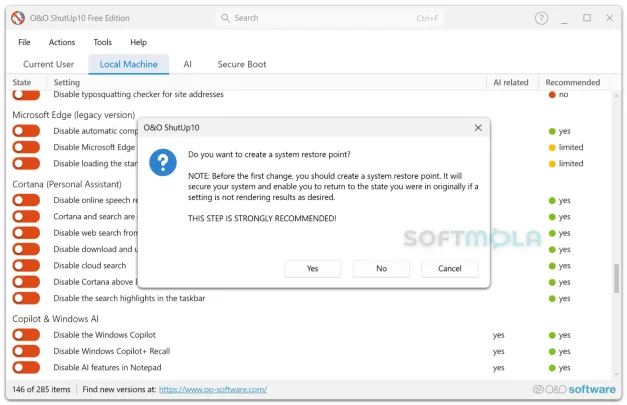
Task: Close the O&O ShutUp10 dialog
Action: (x=478, y=128)
